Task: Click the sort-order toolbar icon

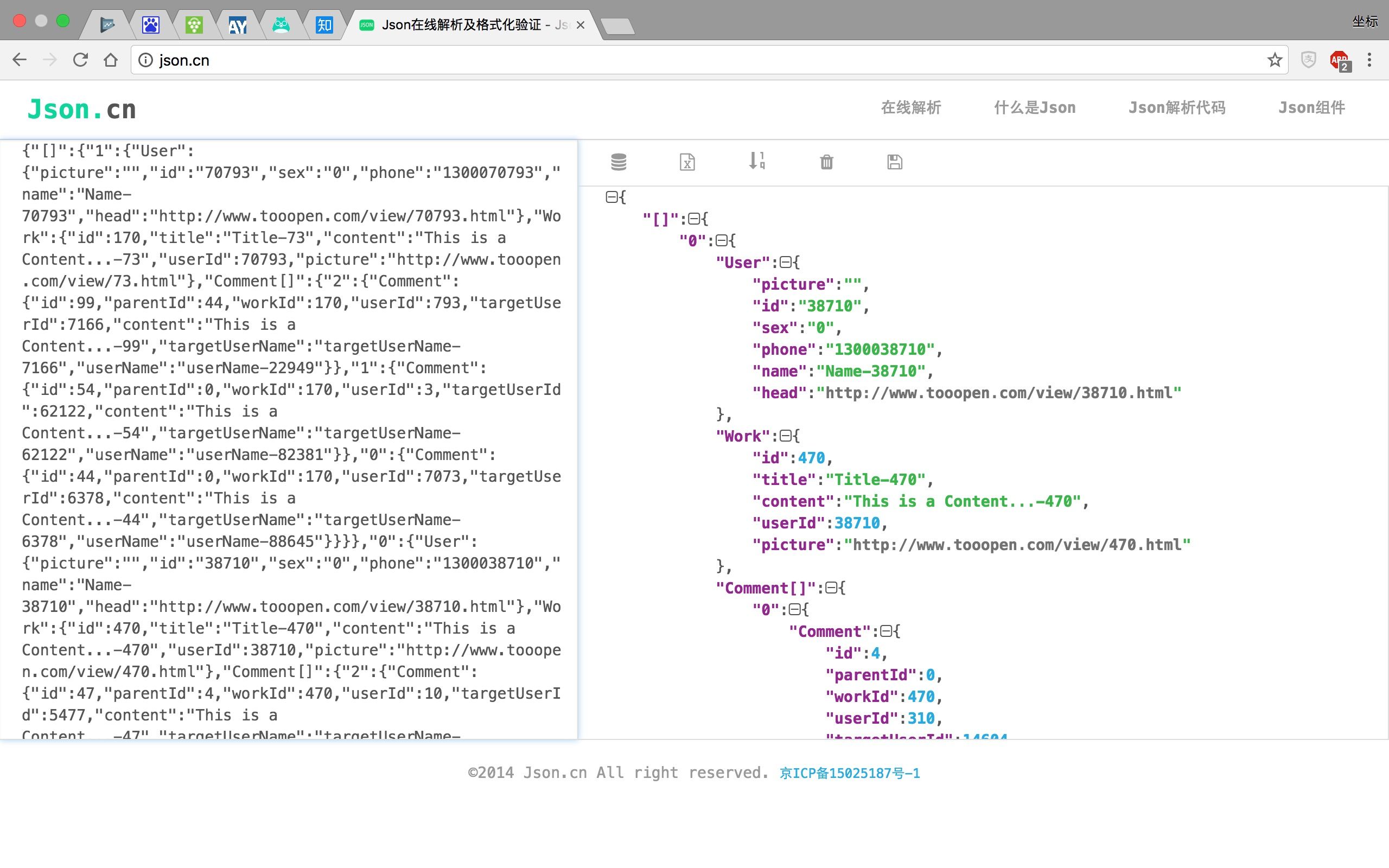Action: (x=756, y=161)
